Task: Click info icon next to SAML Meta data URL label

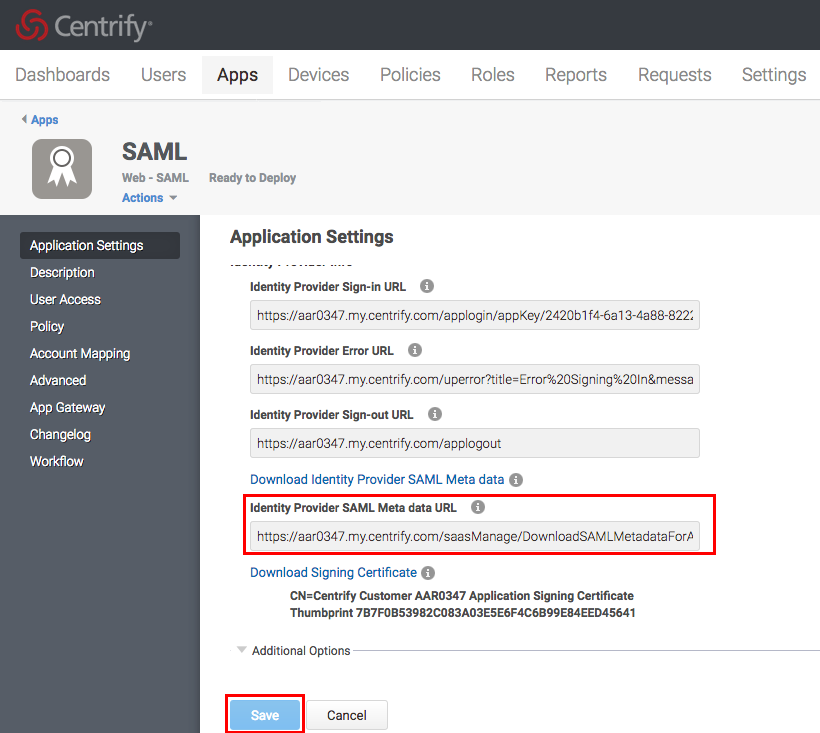Action: tap(477, 507)
